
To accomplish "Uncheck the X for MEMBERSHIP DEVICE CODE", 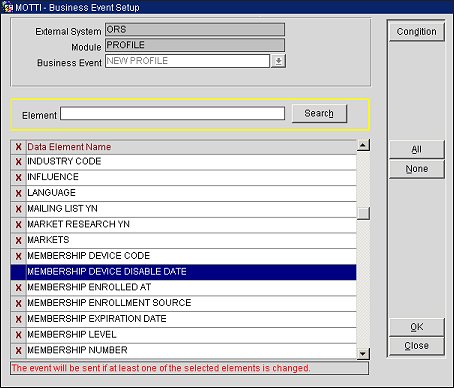I will coord(18,256).
